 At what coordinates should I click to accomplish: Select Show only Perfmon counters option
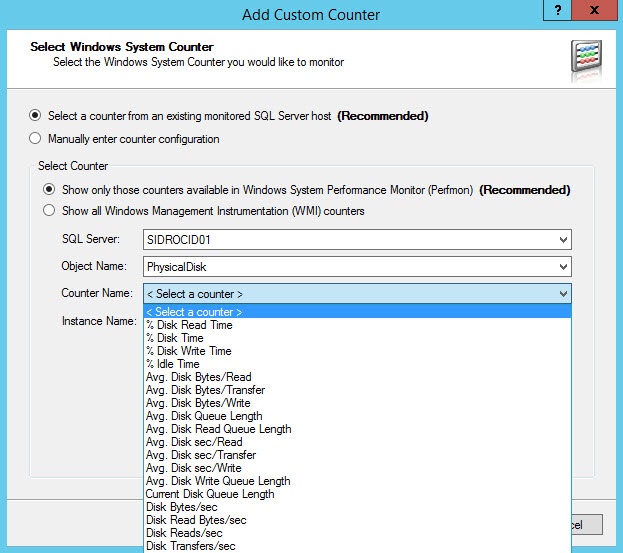tap(49, 189)
